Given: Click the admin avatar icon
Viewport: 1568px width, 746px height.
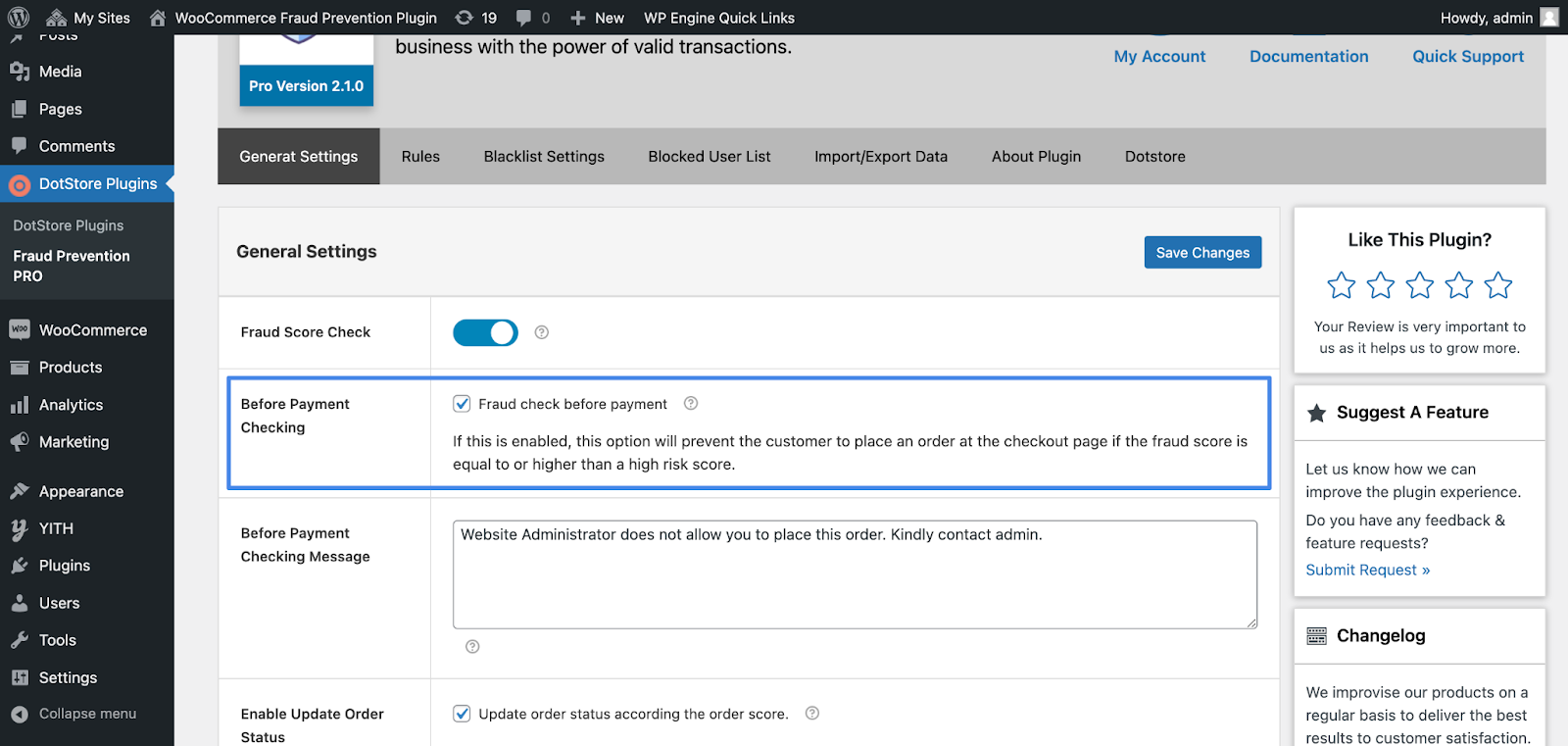Looking at the screenshot, I should (1549, 18).
